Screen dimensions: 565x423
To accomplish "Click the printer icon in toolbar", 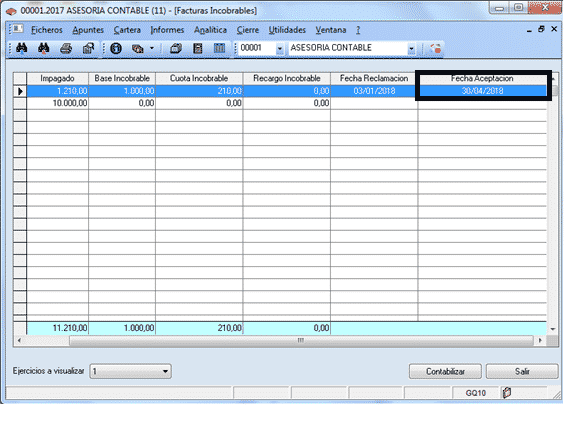I will point(66,48).
